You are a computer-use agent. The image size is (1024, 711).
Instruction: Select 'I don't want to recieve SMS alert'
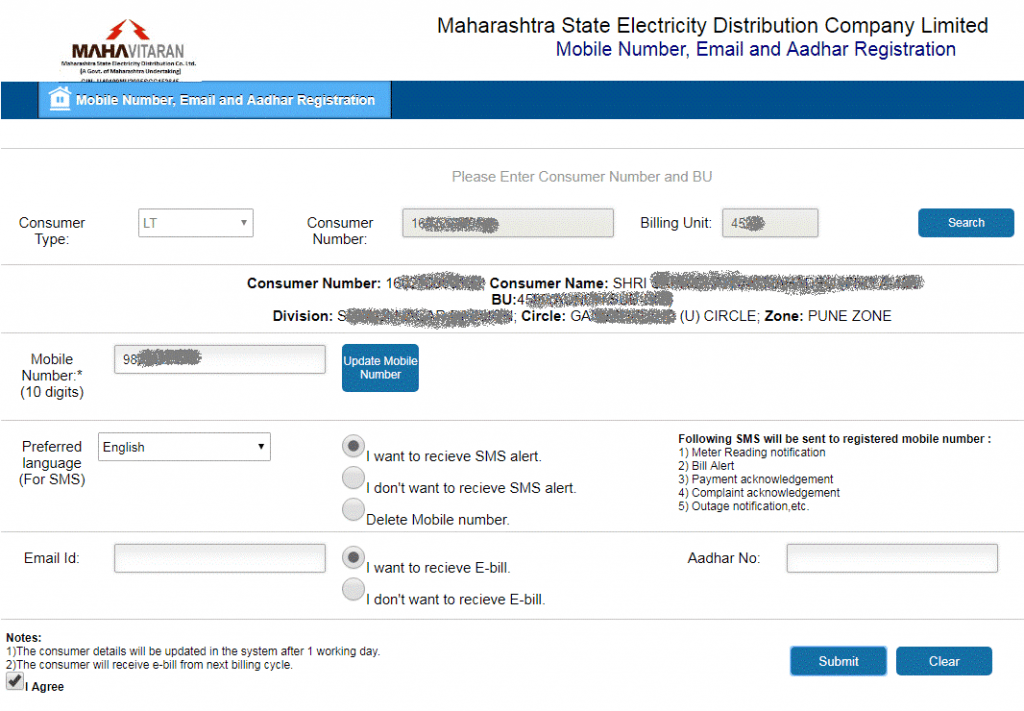pos(353,478)
